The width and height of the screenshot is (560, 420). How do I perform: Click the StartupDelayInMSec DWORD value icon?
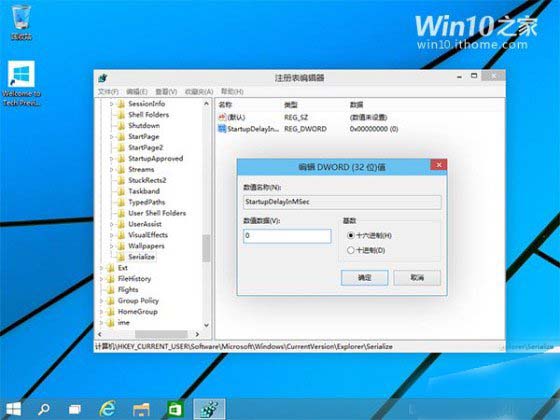(222, 129)
